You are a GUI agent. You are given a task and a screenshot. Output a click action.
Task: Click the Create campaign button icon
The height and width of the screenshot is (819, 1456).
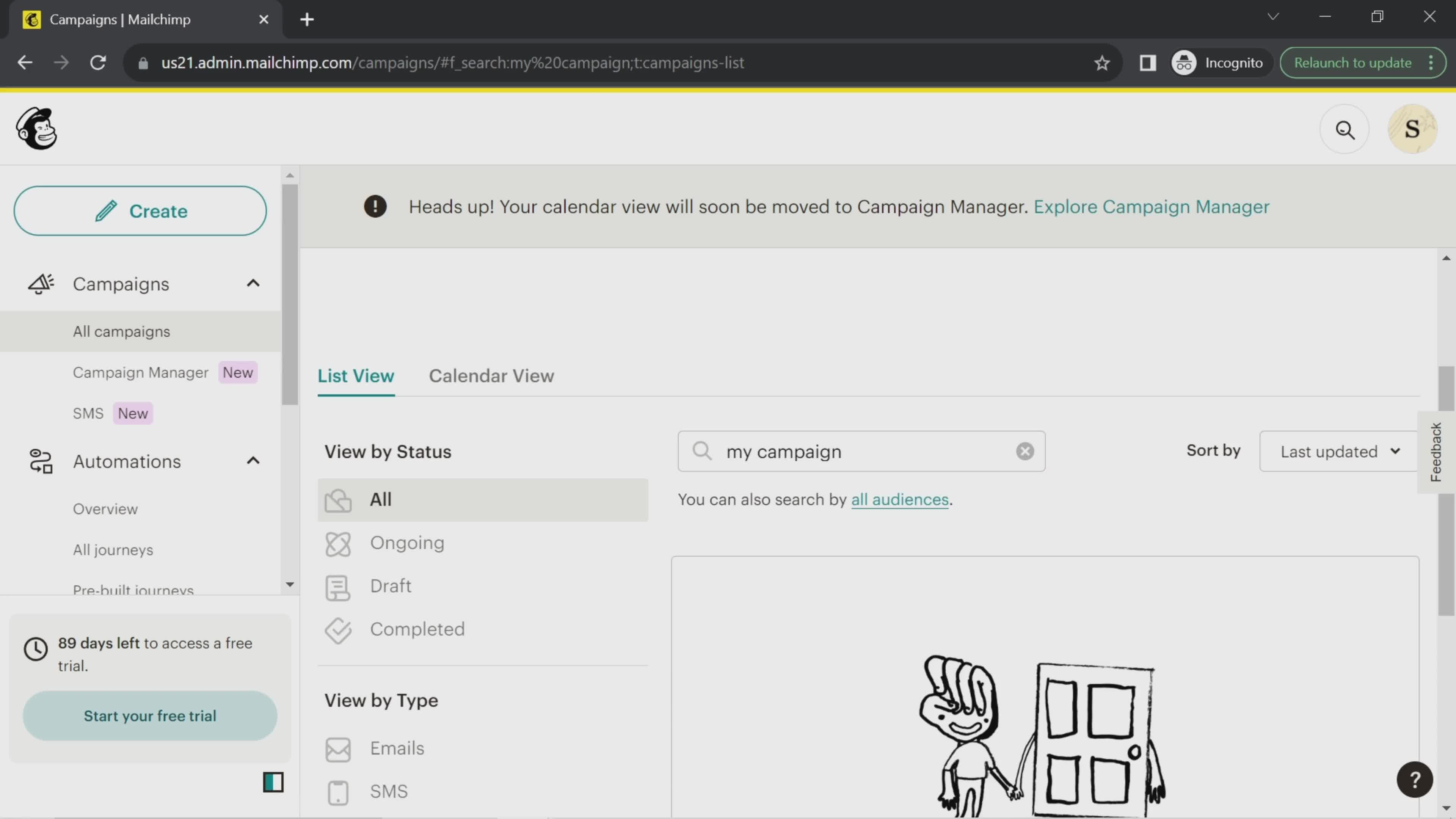pyautogui.click(x=106, y=210)
